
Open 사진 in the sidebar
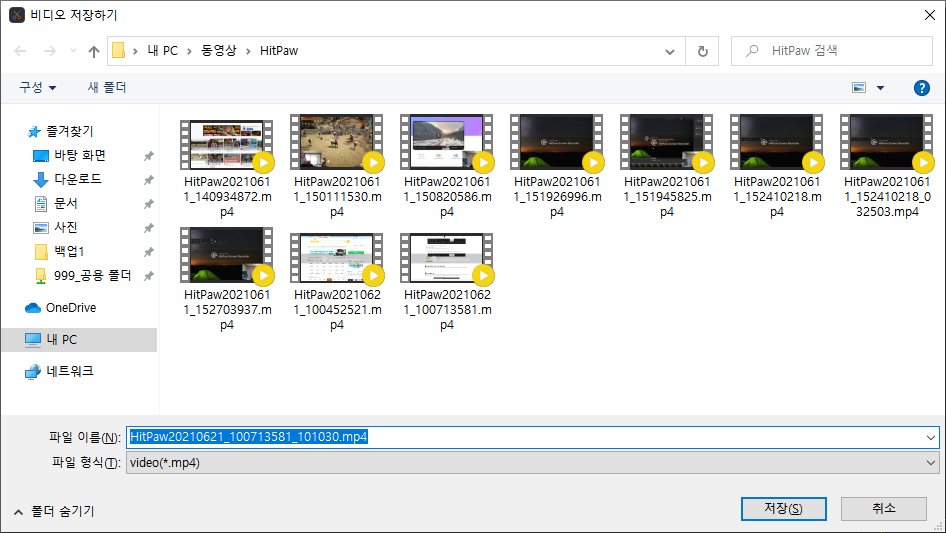pyautogui.click(x=66, y=228)
